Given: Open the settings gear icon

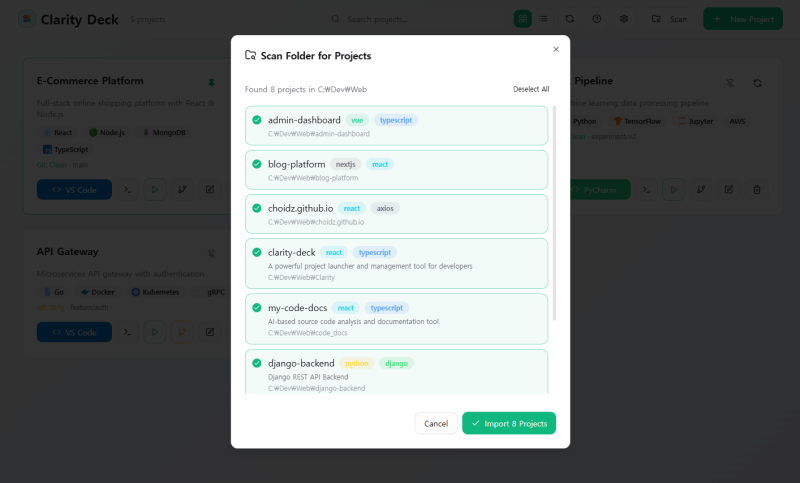Looking at the screenshot, I should click(x=624, y=19).
